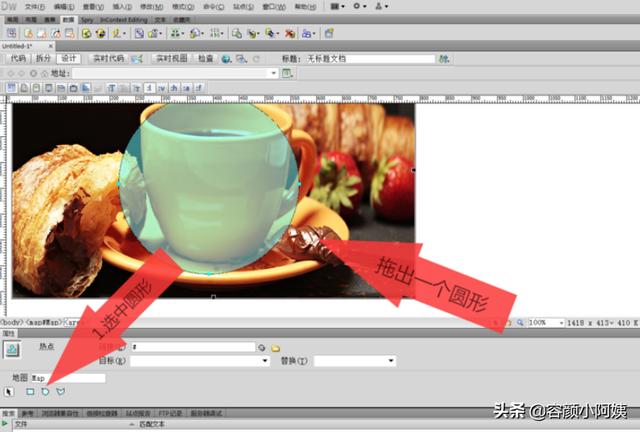Click the icon right of address dropdown
The image size is (640, 432).
288,73
